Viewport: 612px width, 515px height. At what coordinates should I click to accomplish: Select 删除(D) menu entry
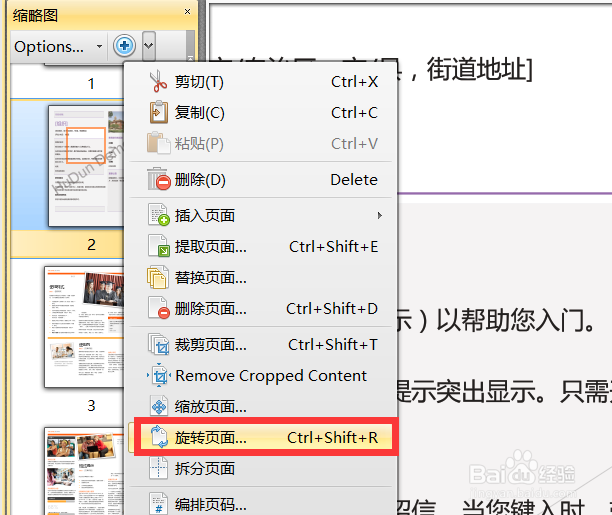pyautogui.click(x=261, y=180)
